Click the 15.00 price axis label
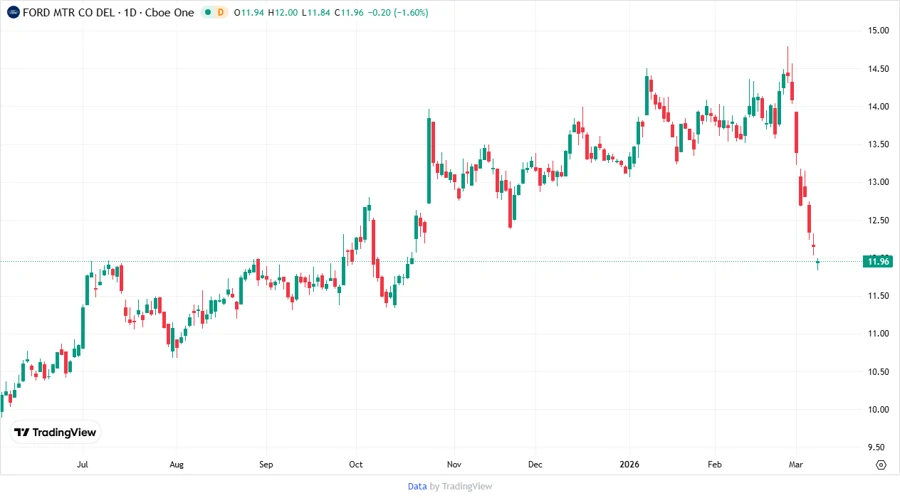This screenshot has width=900, height=498. pyautogui.click(x=878, y=30)
